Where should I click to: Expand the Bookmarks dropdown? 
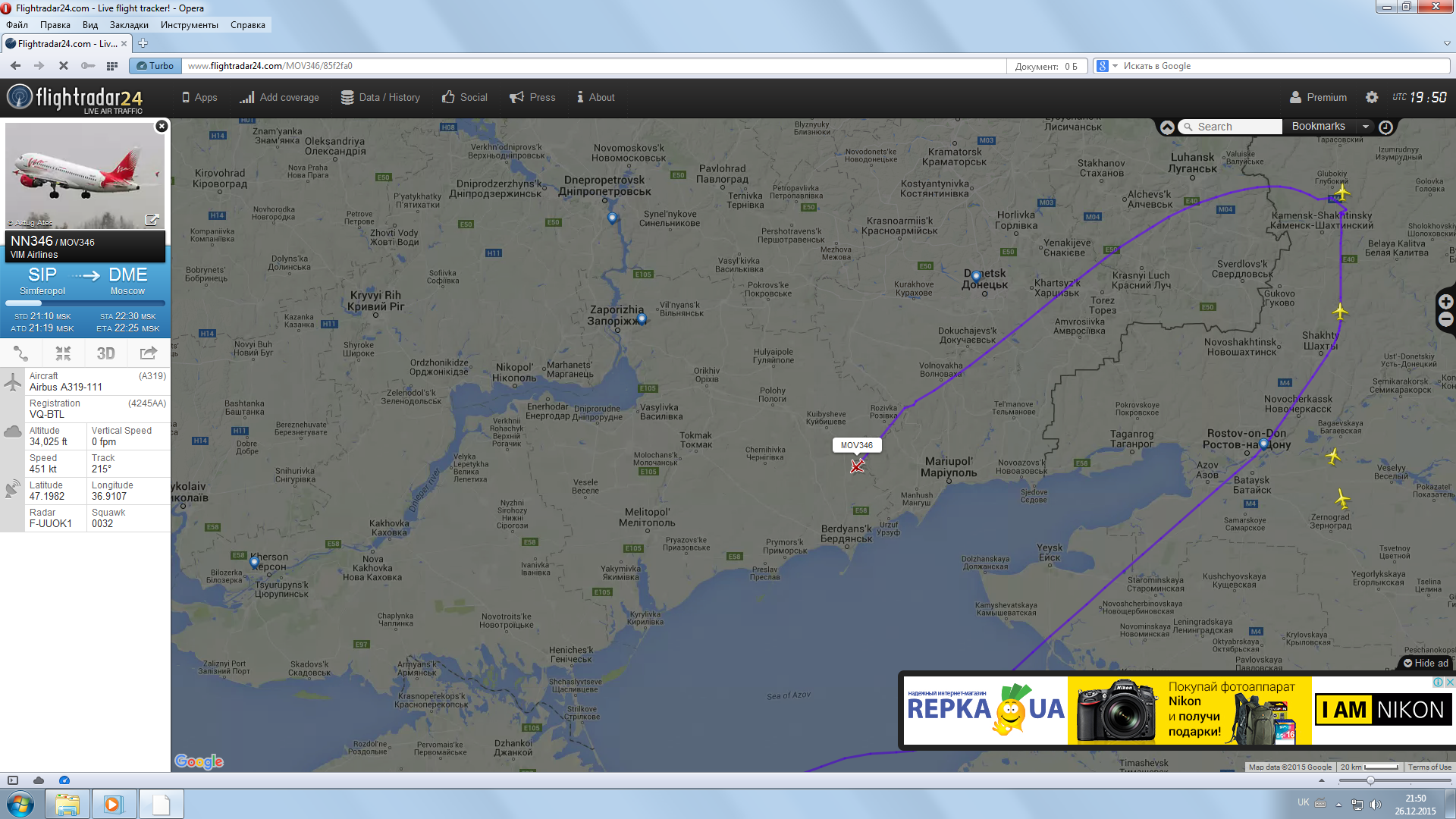coord(1366,127)
